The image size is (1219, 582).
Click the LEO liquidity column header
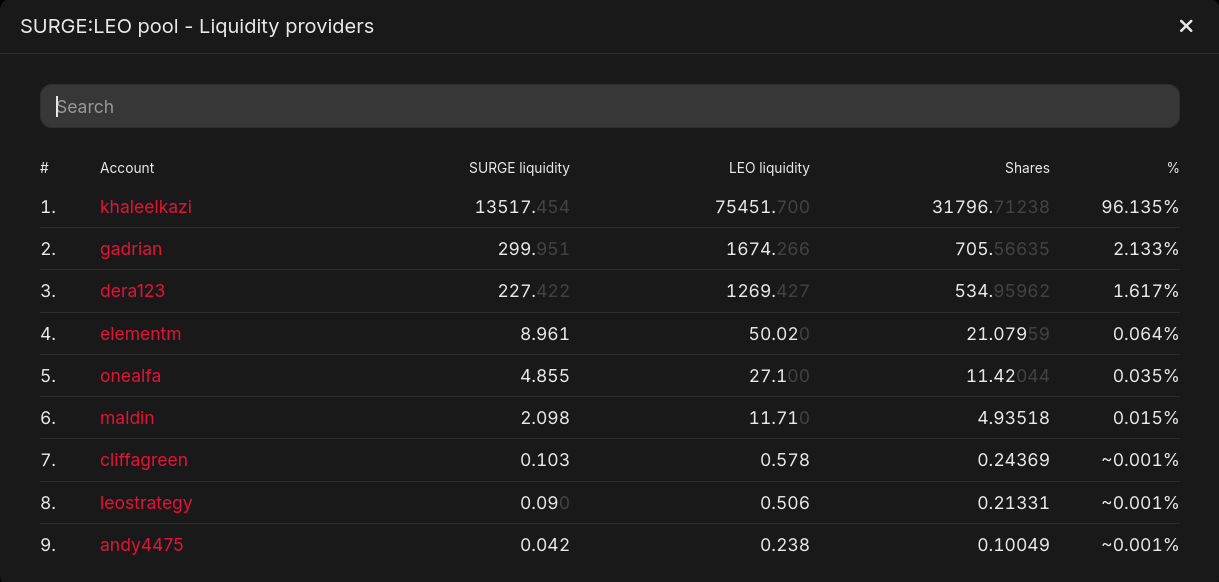click(769, 168)
